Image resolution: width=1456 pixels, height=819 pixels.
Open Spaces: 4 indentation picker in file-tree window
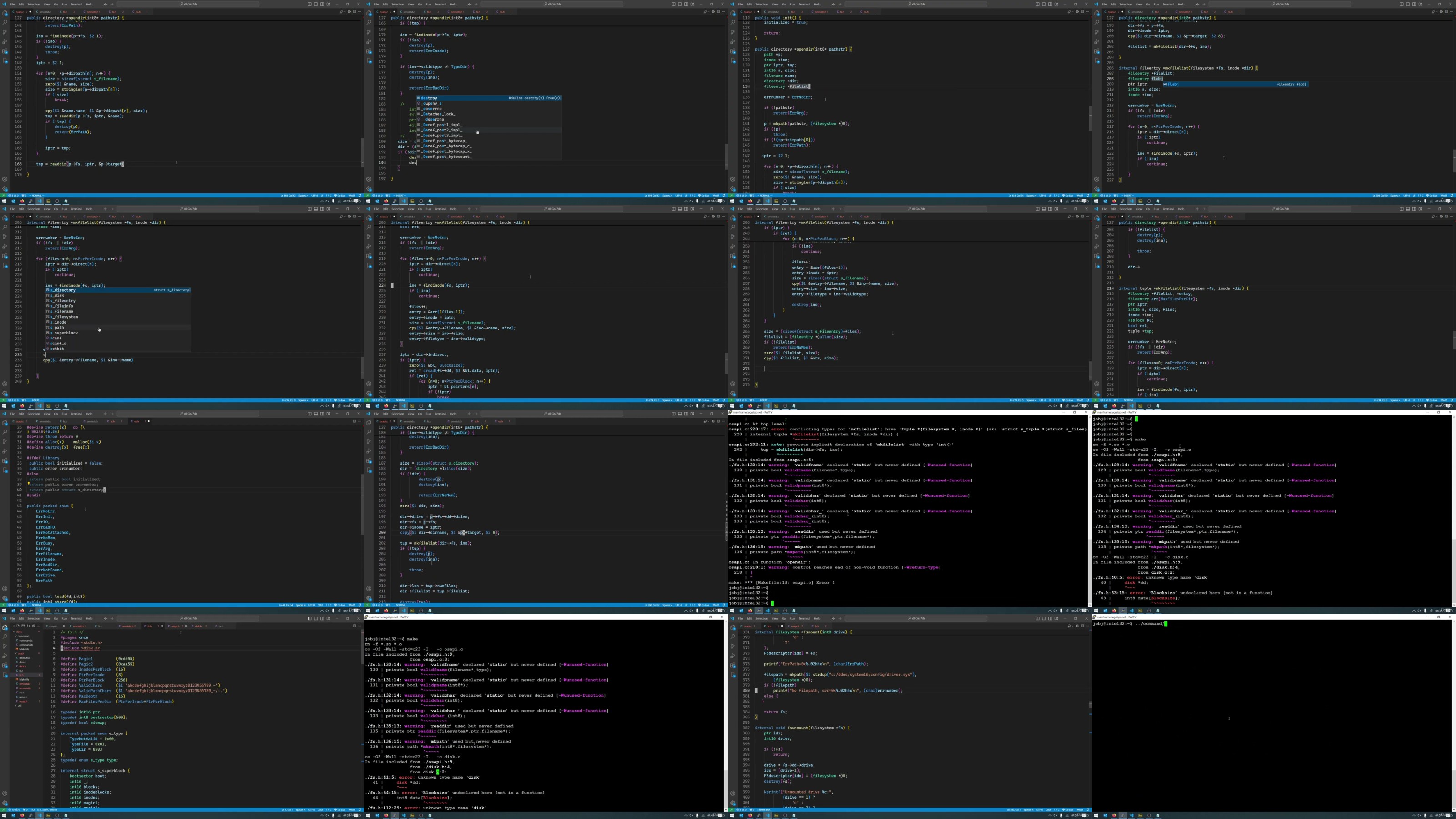301,810
